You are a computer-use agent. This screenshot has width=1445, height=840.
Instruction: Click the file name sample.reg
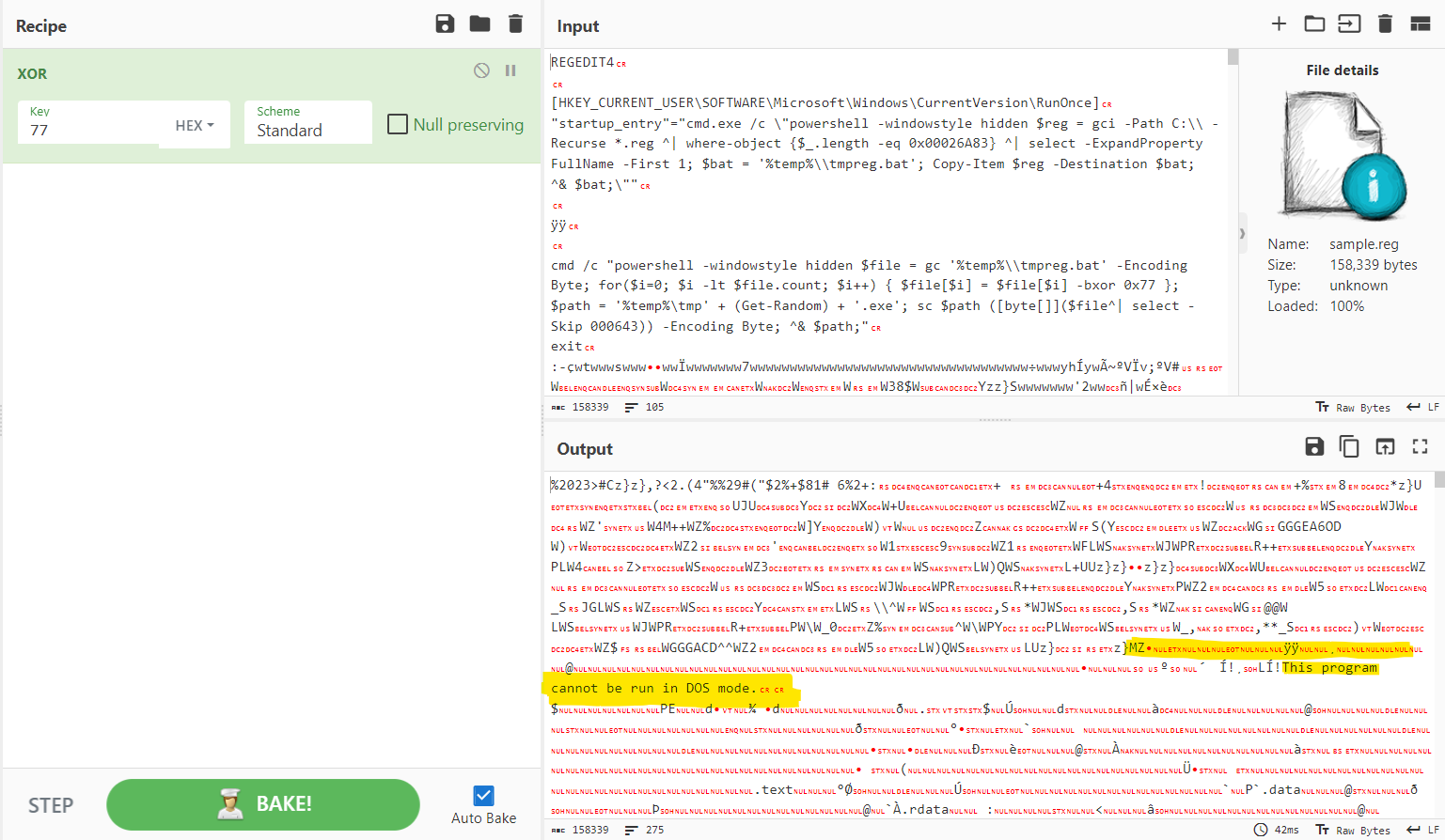click(1364, 244)
